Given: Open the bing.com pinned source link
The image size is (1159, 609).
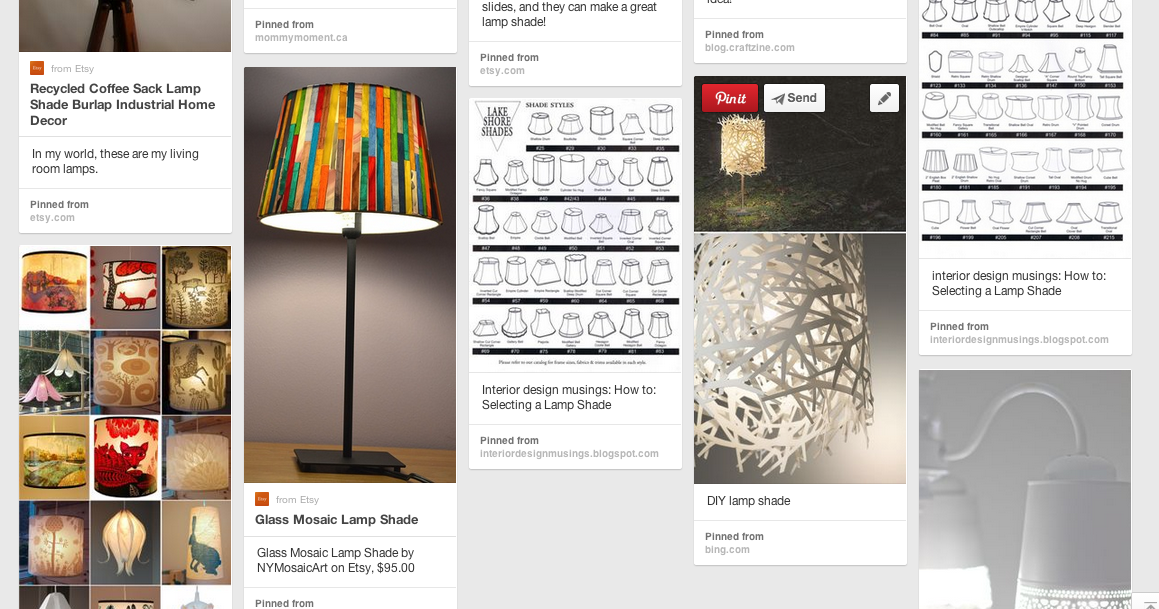Looking at the screenshot, I should coord(727,550).
